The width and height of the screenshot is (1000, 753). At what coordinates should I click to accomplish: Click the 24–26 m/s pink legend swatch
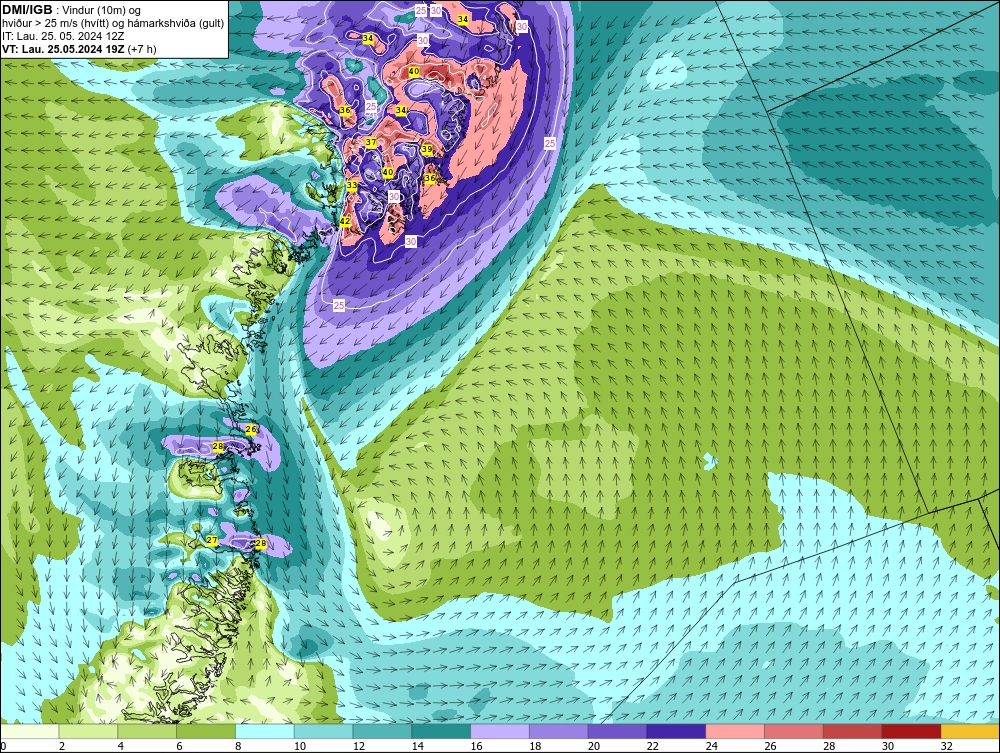coord(735,731)
